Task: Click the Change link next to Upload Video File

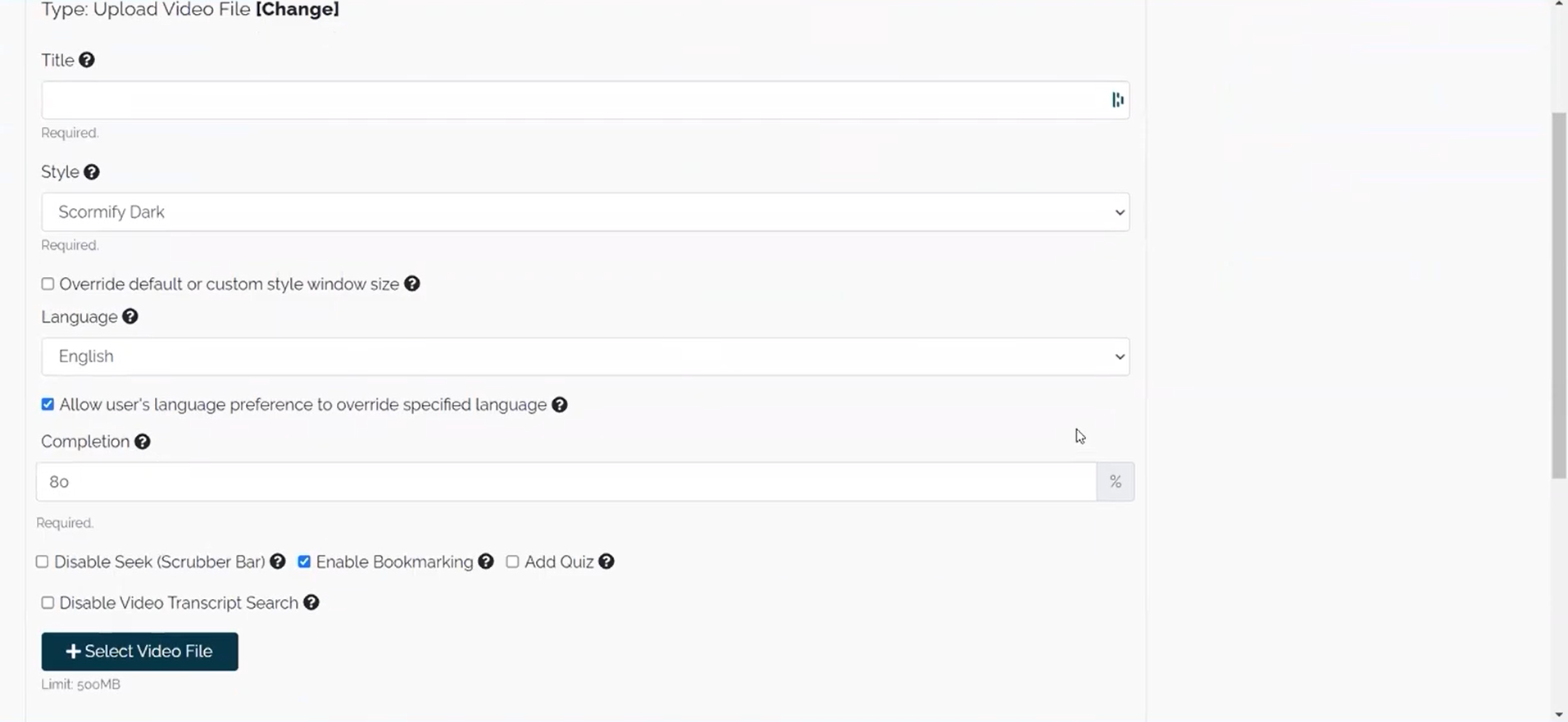Action: click(x=297, y=9)
